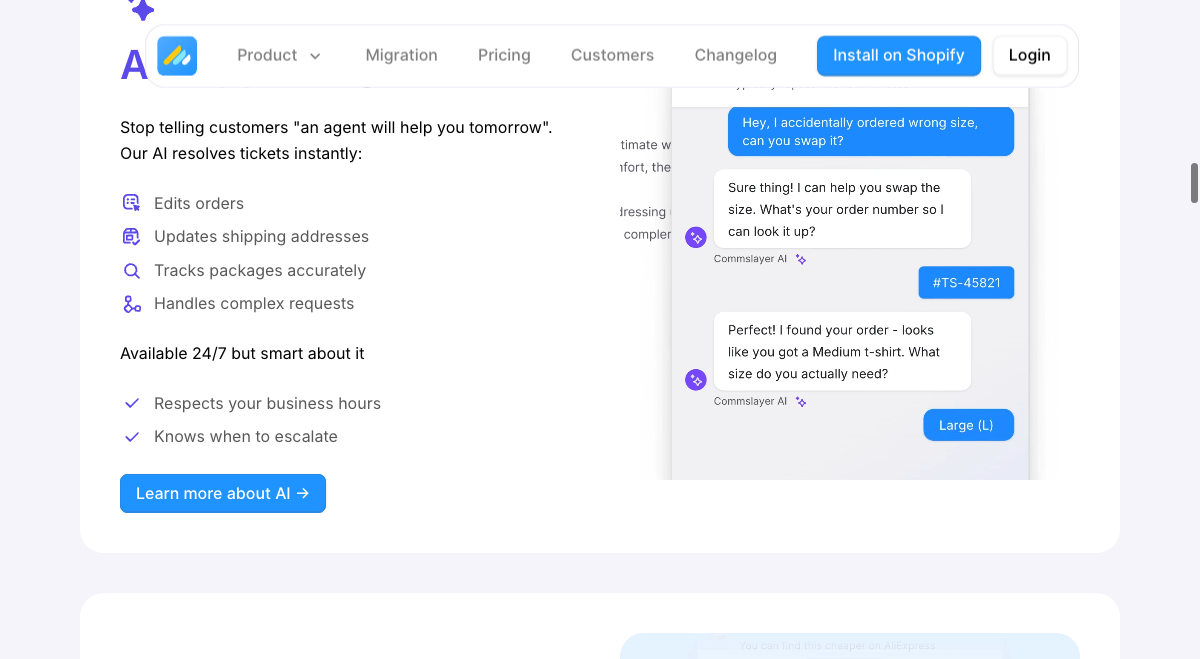Select the Large (L) quick reply
Image resolution: width=1200 pixels, height=659 pixels.
(968, 424)
